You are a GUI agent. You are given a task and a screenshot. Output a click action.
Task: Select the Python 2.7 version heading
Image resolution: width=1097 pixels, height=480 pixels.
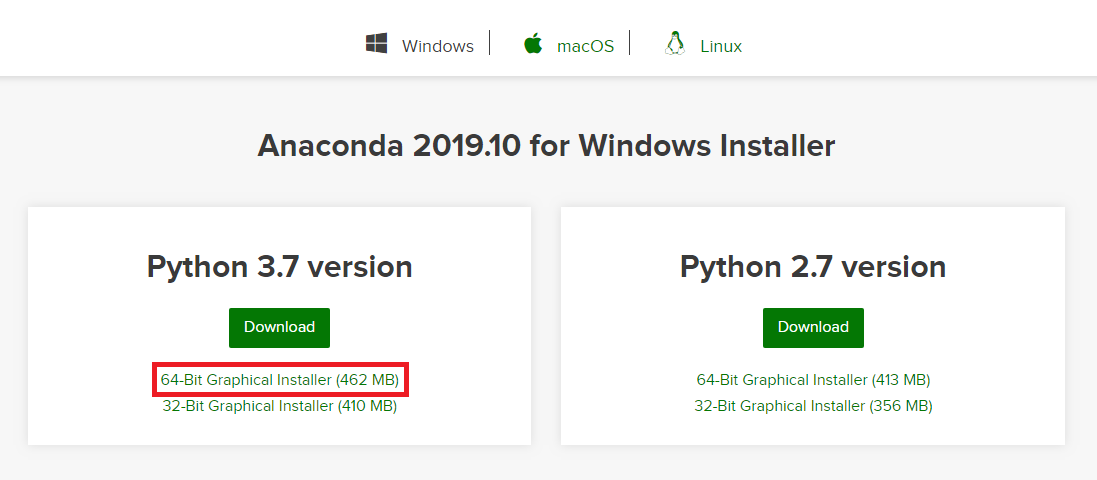point(813,267)
